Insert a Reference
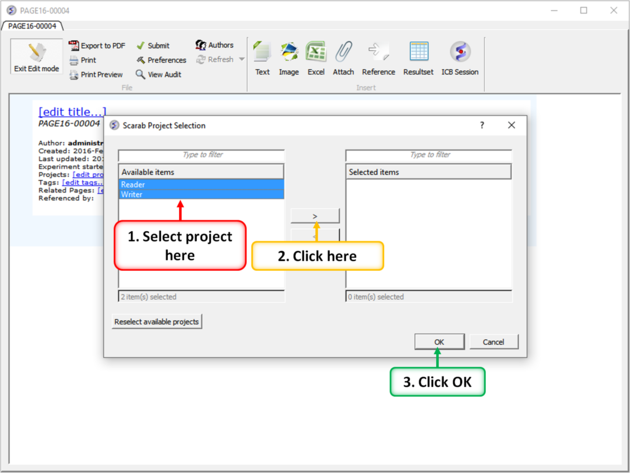 pos(378,53)
